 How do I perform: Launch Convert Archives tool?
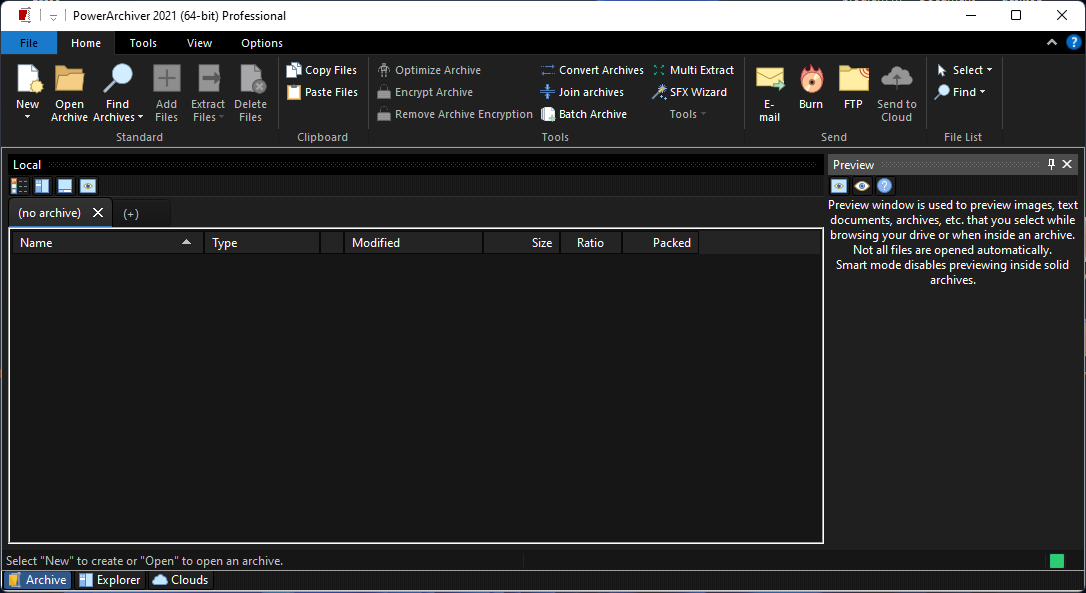(x=592, y=70)
